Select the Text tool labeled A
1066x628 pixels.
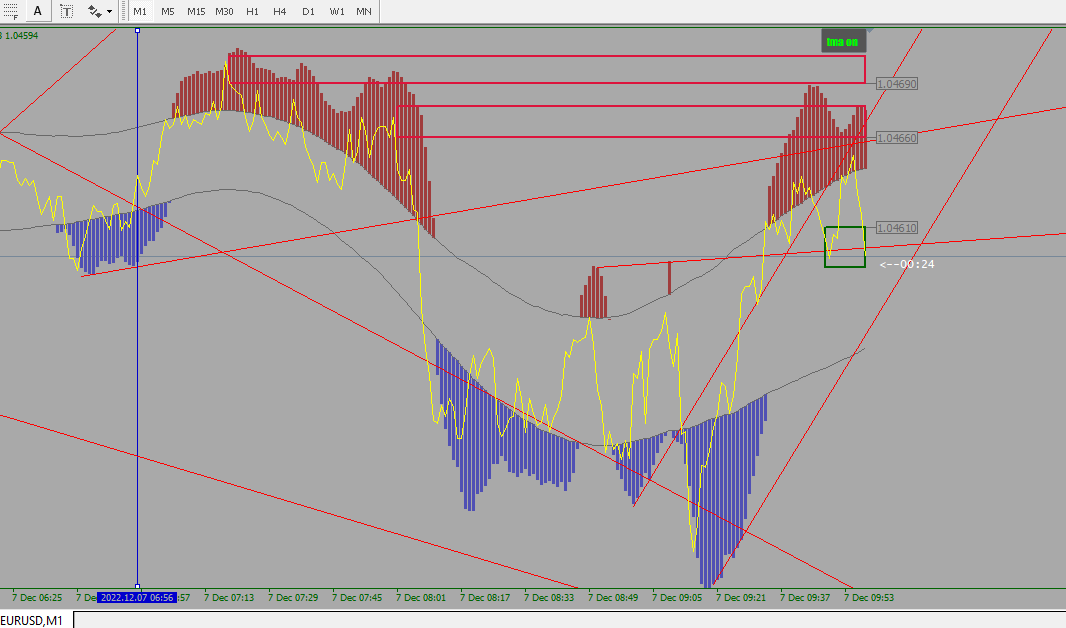click(38, 11)
